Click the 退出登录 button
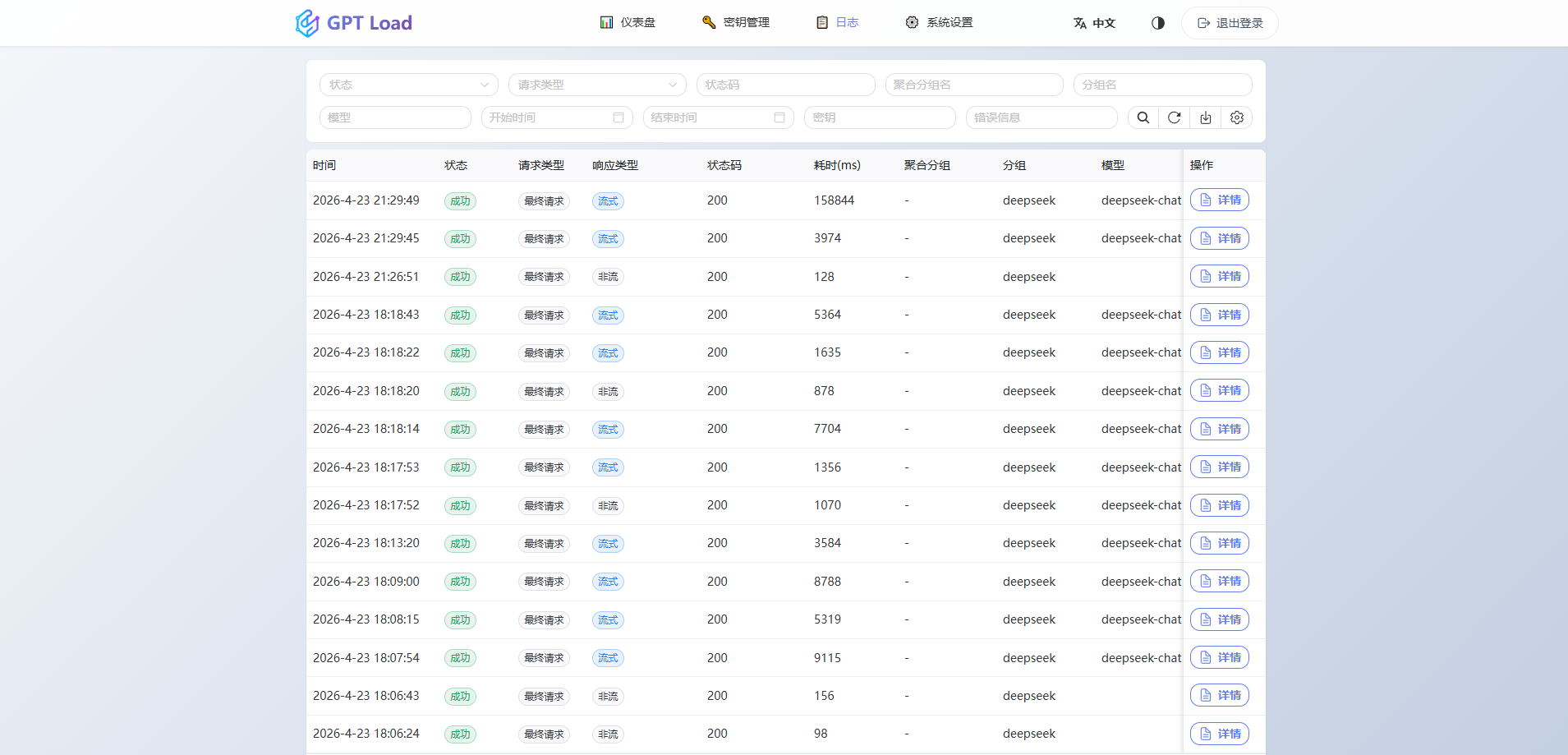The height and width of the screenshot is (755, 1568). point(1230,23)
